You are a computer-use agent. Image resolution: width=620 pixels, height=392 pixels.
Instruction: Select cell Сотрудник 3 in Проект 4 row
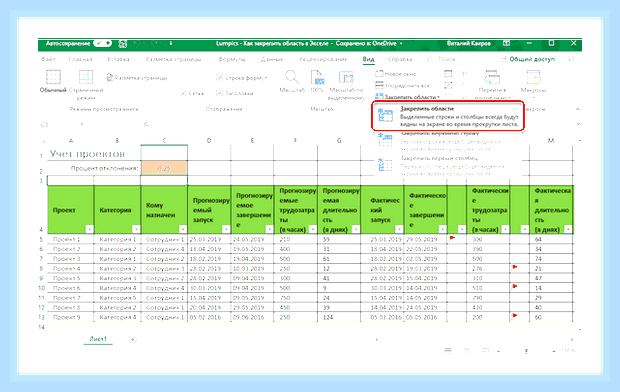click(164, 269)
